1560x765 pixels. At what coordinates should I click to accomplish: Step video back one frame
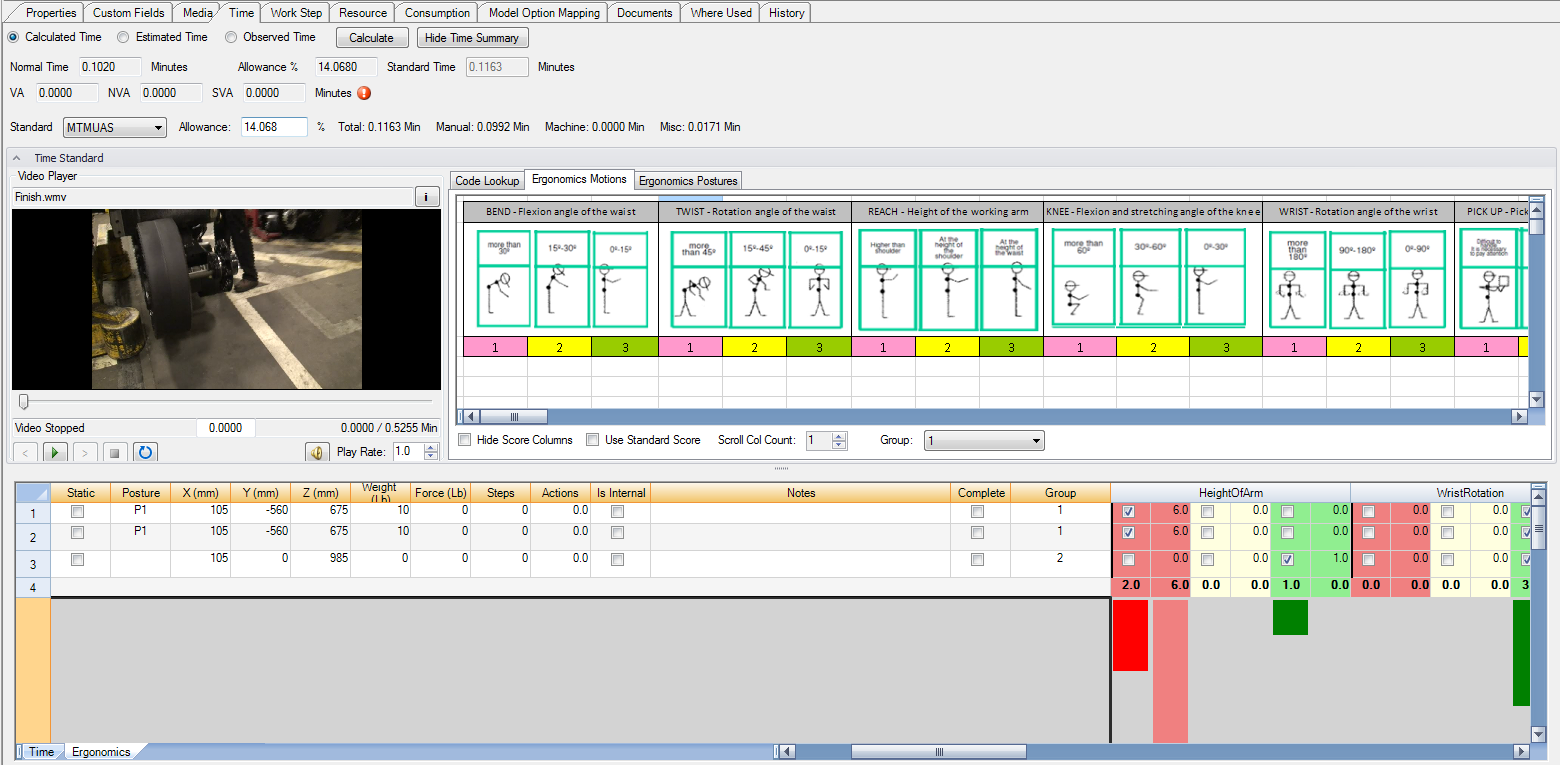click(x=25, y=452)
